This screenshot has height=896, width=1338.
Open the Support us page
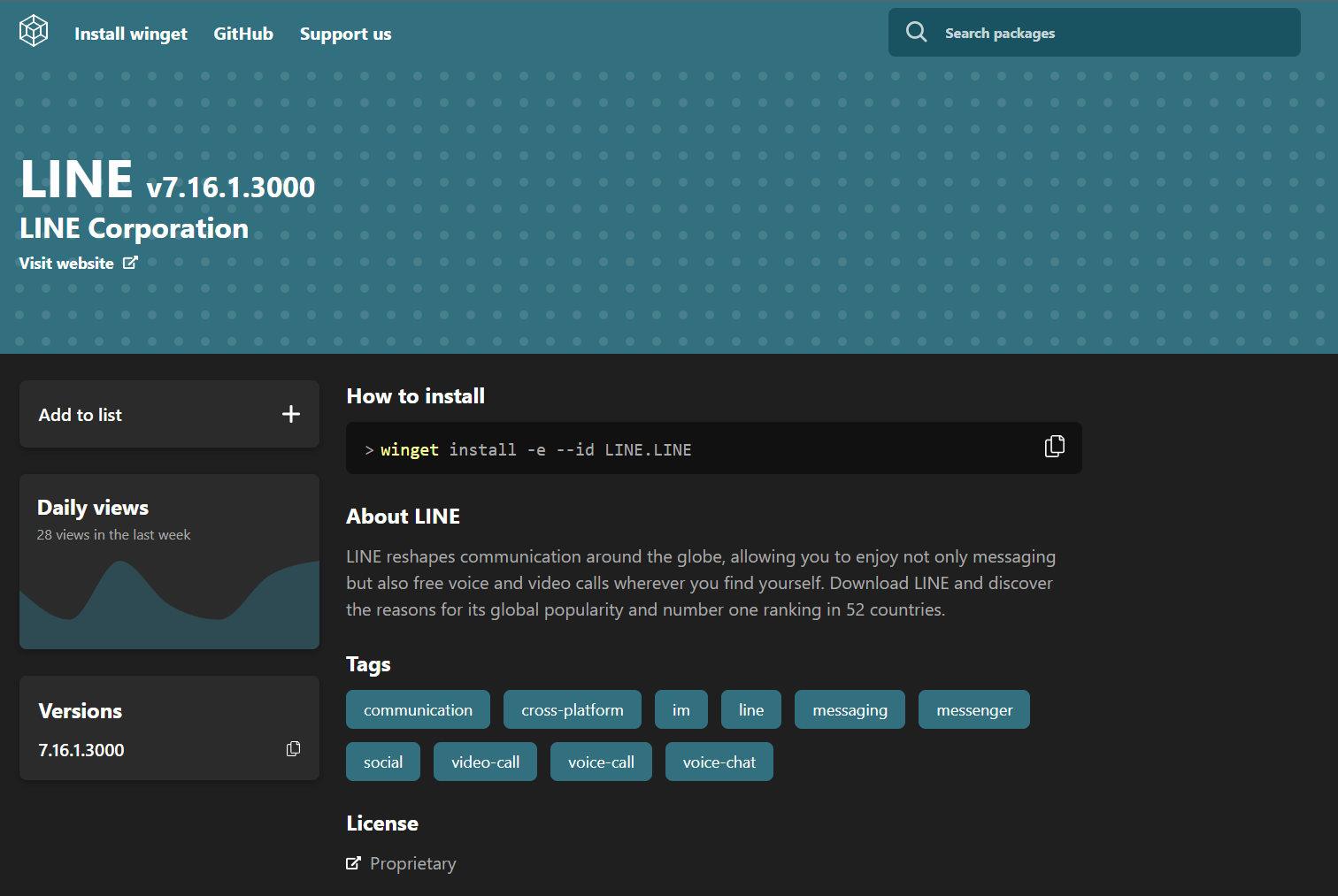click(x=345, y=34)
